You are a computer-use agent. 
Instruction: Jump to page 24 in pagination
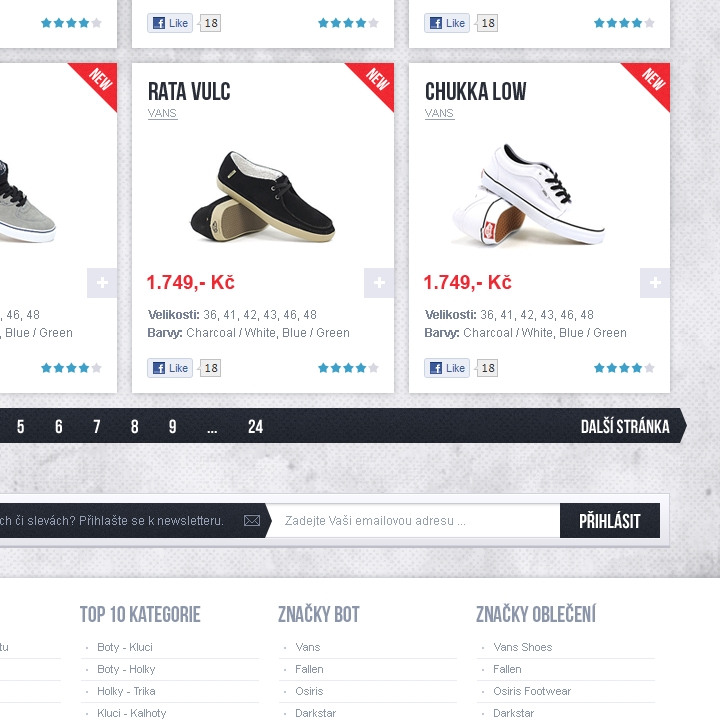[255, 427]
